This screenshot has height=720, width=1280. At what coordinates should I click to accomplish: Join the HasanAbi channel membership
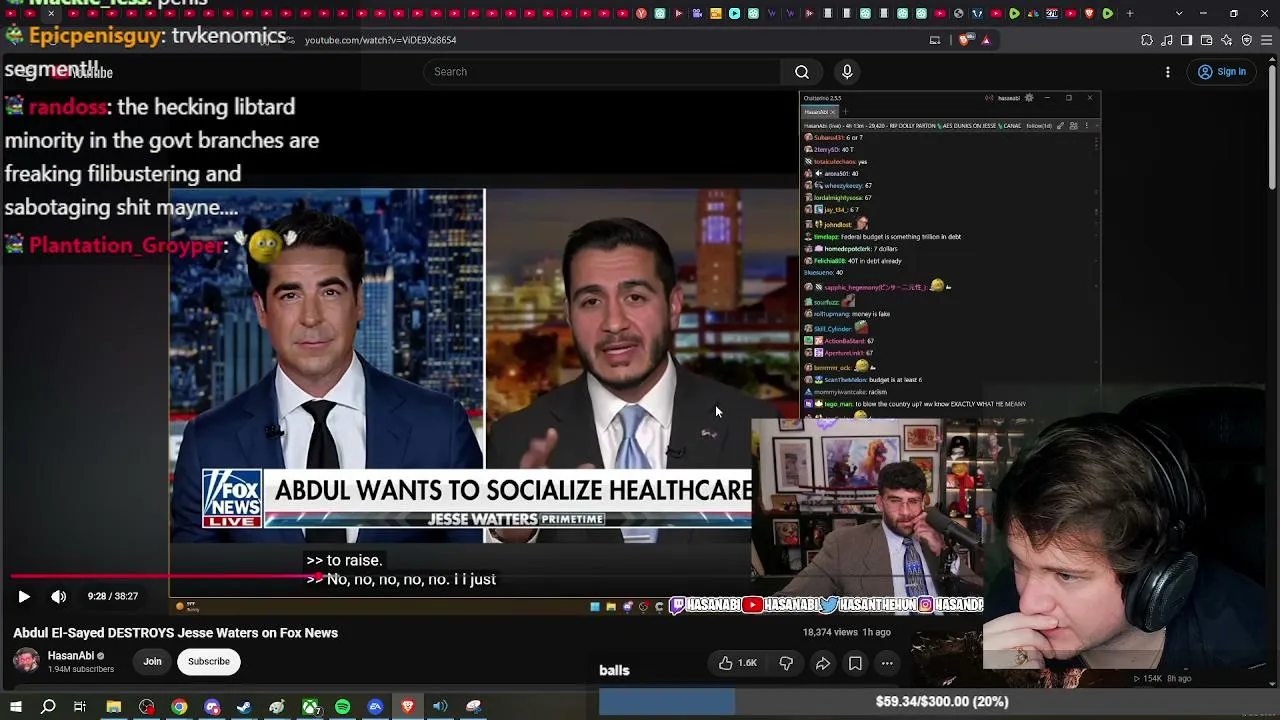coord(152,661)
